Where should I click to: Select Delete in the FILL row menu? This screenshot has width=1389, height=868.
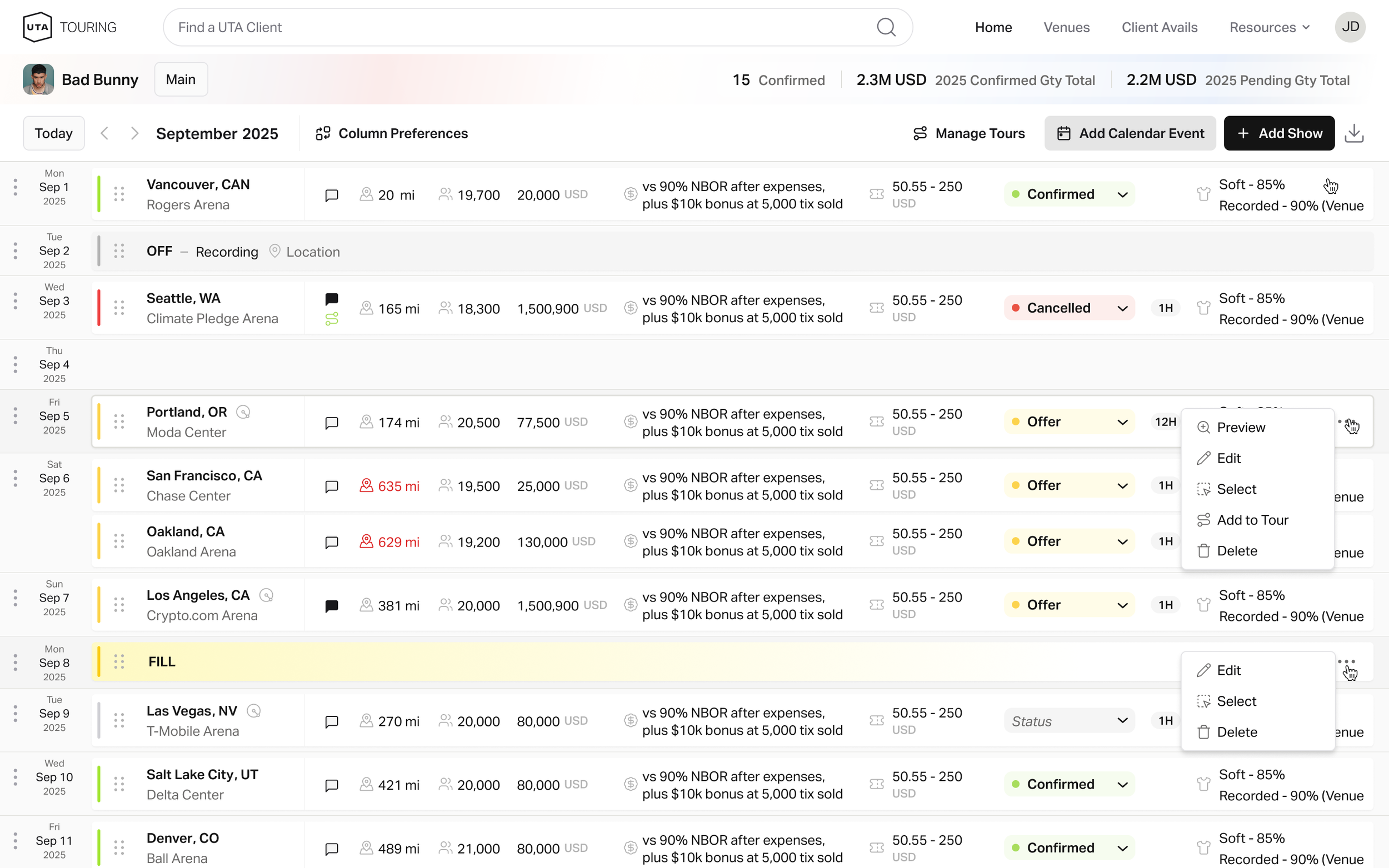point(1236,732)
